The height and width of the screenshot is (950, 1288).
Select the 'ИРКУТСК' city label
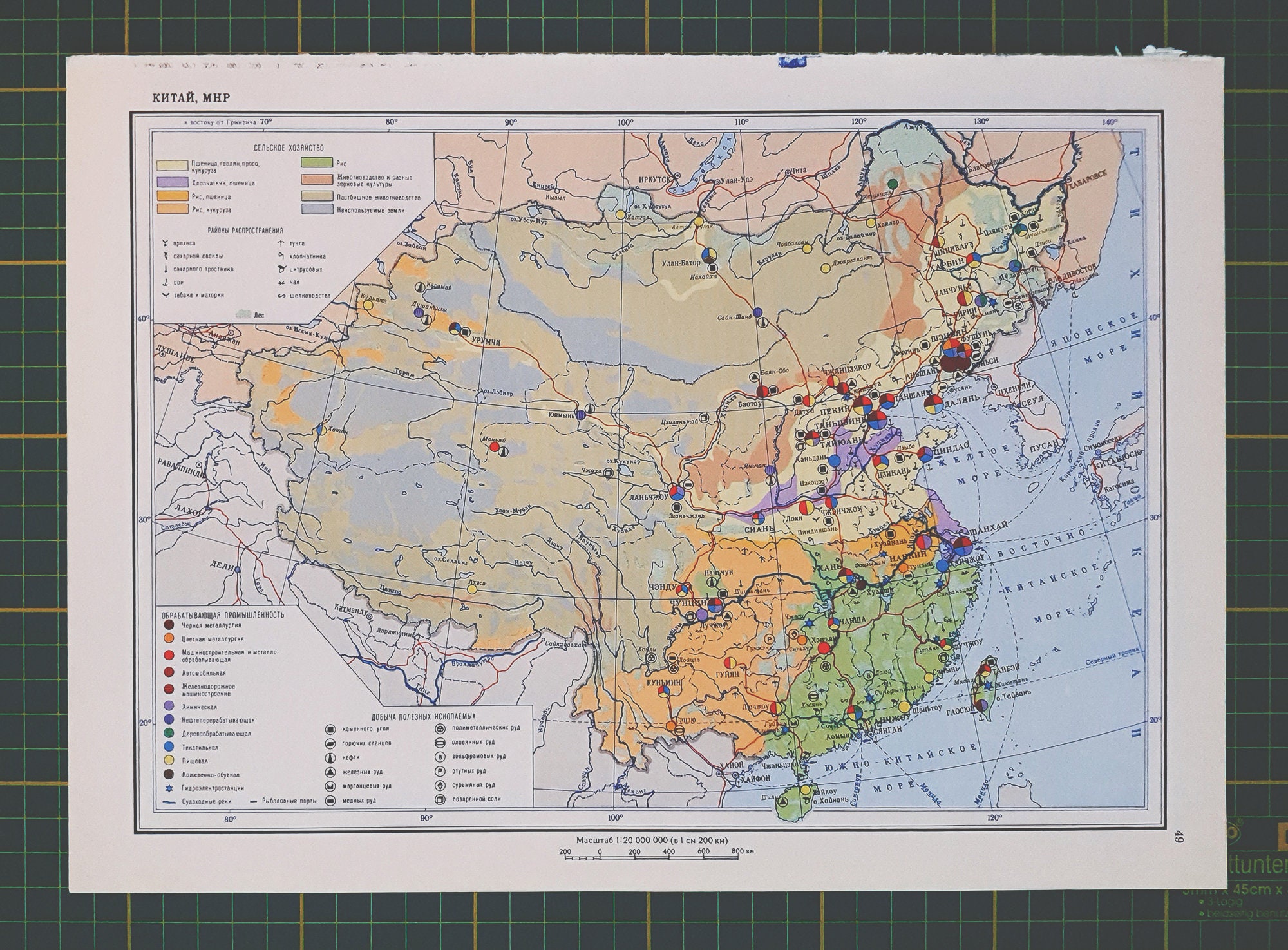pyautogui.click(x=654, y=181)
